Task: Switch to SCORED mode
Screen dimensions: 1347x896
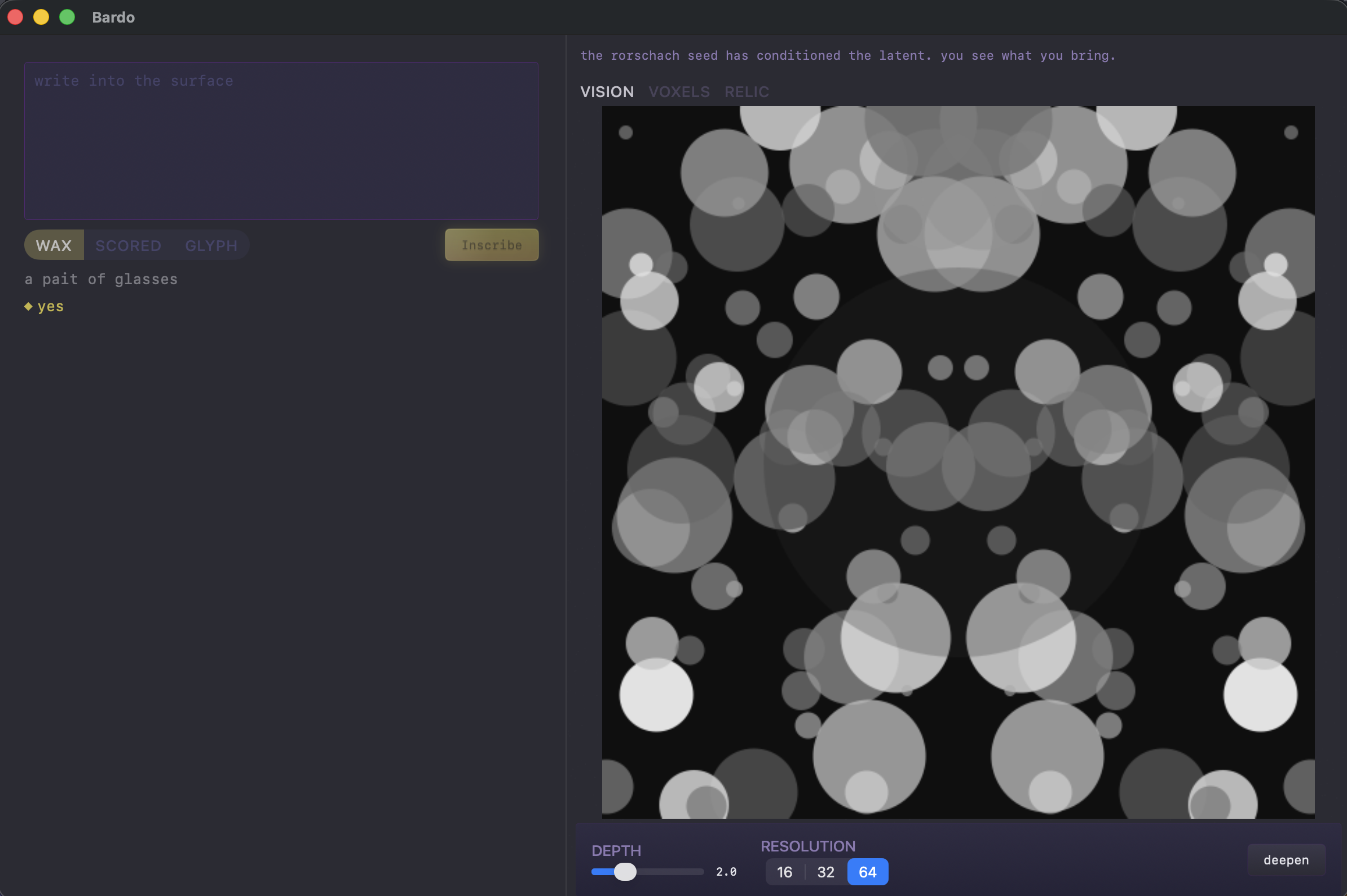Action: click(128, 245)
